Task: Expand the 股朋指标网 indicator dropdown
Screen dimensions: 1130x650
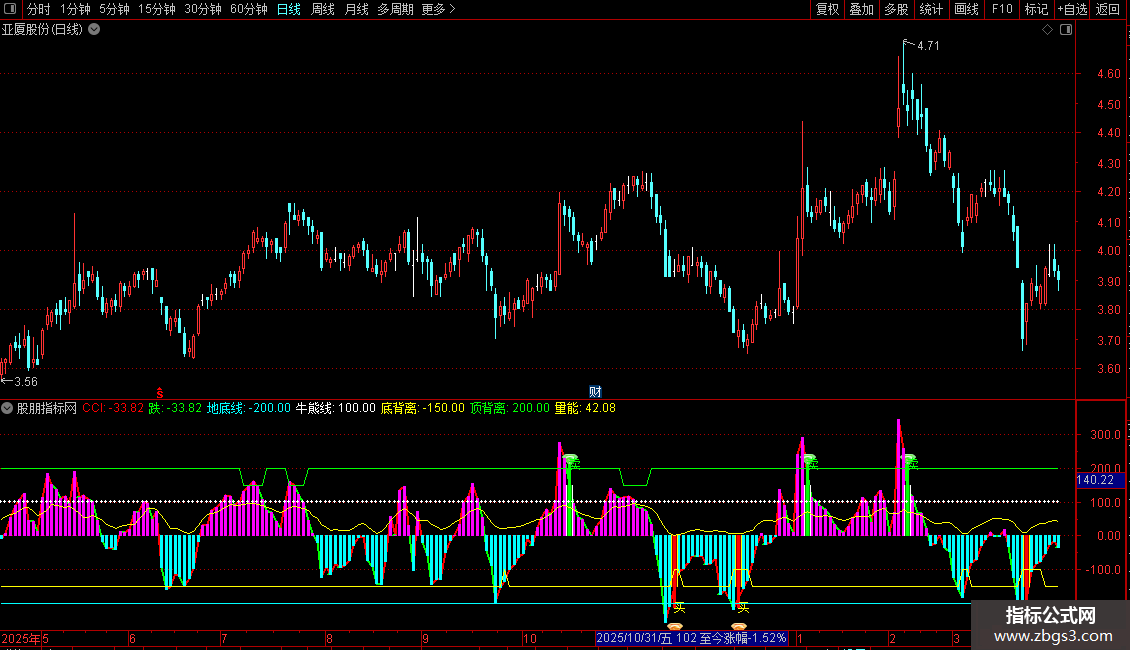Action: pyautogui.click(x=7, y=408)
